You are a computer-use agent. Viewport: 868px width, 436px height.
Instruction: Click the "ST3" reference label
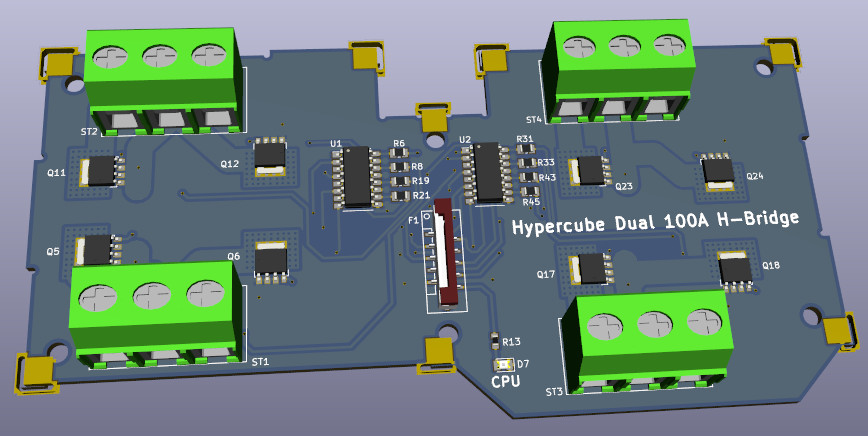[554, 392]
